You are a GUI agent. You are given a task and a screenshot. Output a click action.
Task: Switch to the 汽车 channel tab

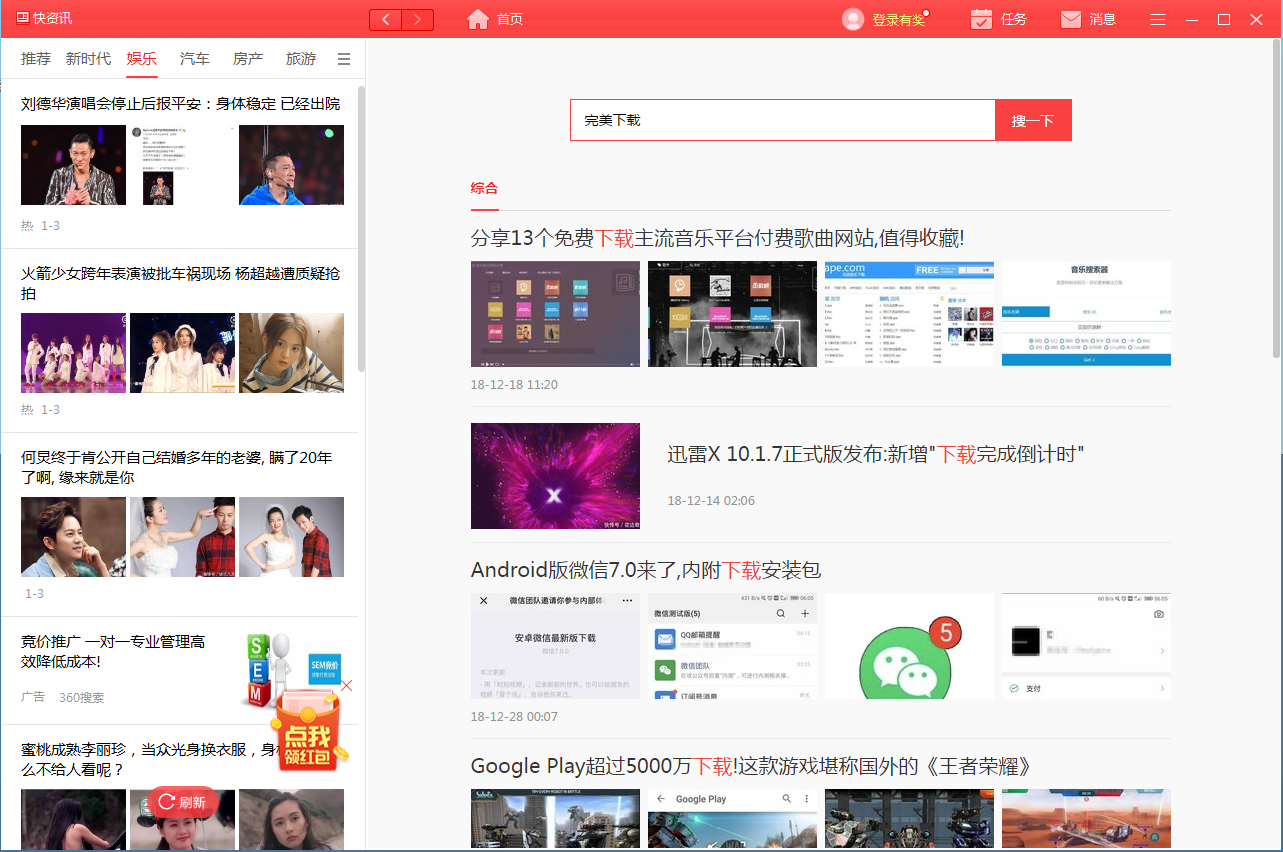[x=194, y=59]
